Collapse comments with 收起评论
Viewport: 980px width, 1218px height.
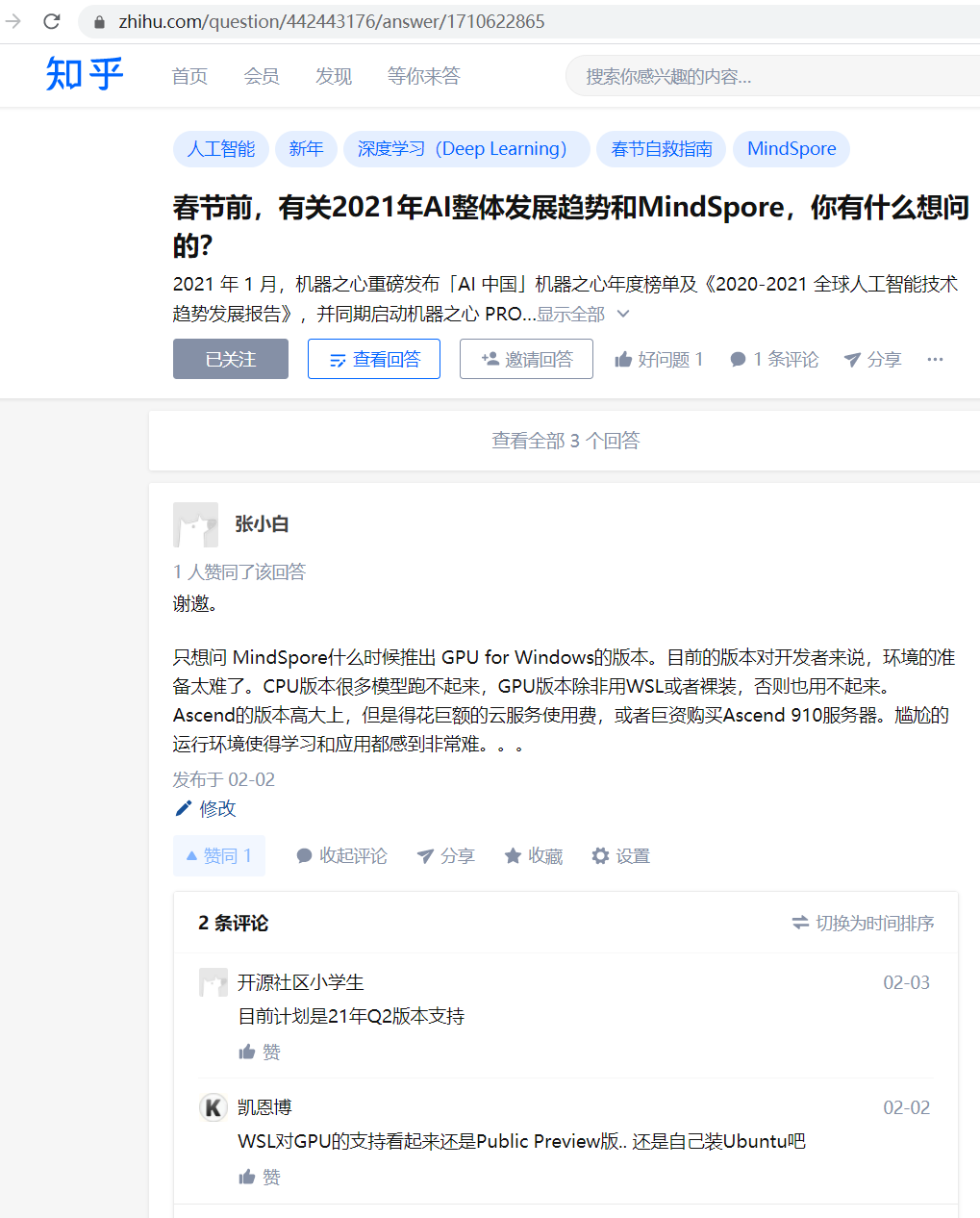[x=341, y=855]
